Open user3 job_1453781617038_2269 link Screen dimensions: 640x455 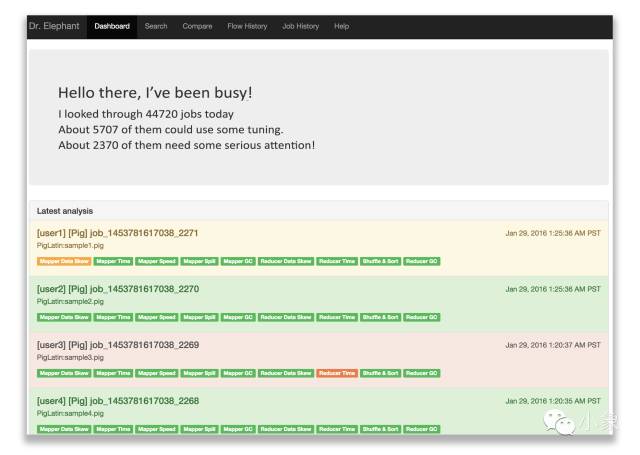pyautogui.click(x=118, y=345)
